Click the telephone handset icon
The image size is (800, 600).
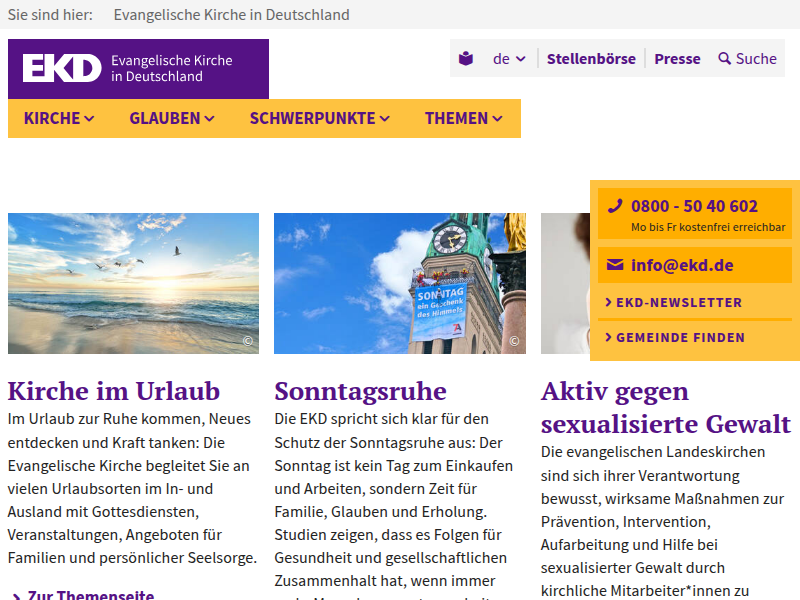tap(615, 206)
